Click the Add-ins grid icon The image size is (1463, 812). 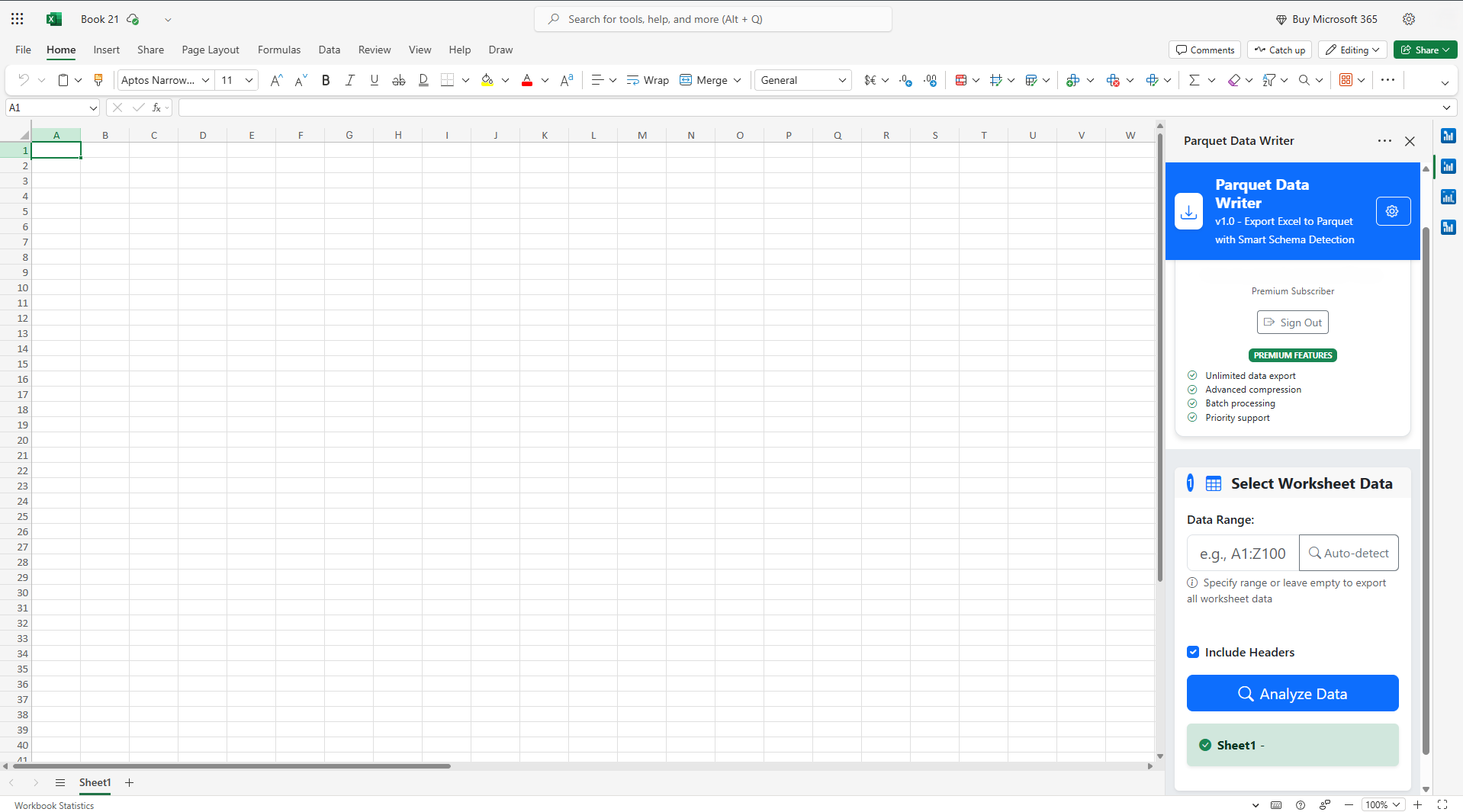pos(1346,80)
